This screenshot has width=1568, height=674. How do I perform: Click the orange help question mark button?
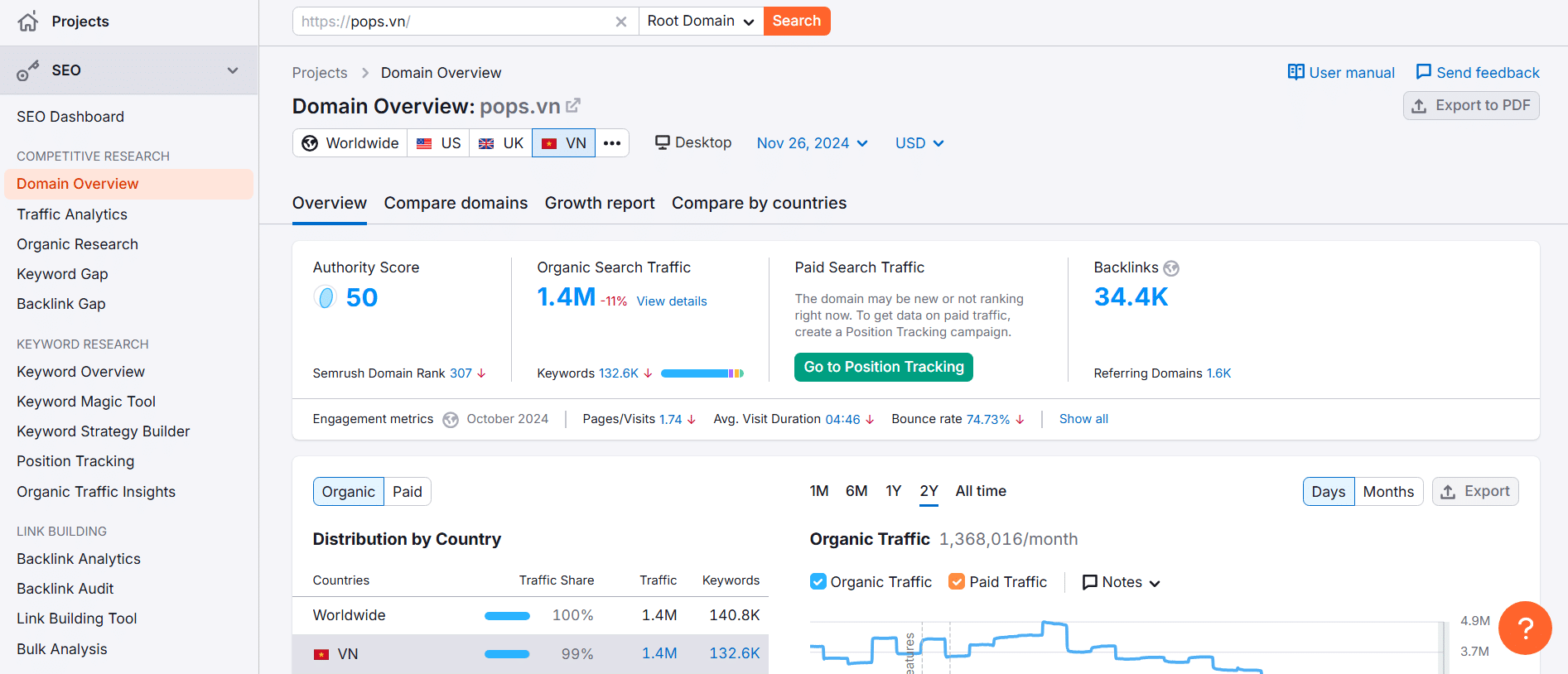coord(1524,628)
